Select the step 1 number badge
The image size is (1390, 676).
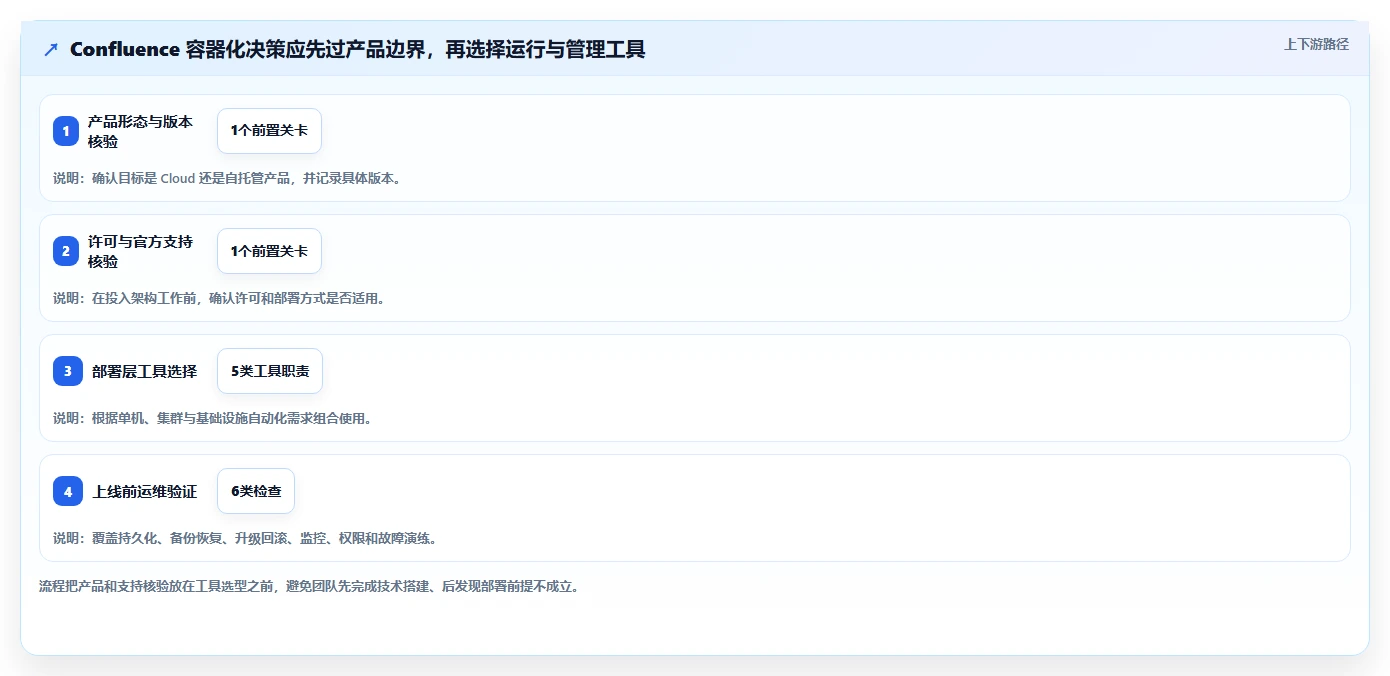point(66,131)
